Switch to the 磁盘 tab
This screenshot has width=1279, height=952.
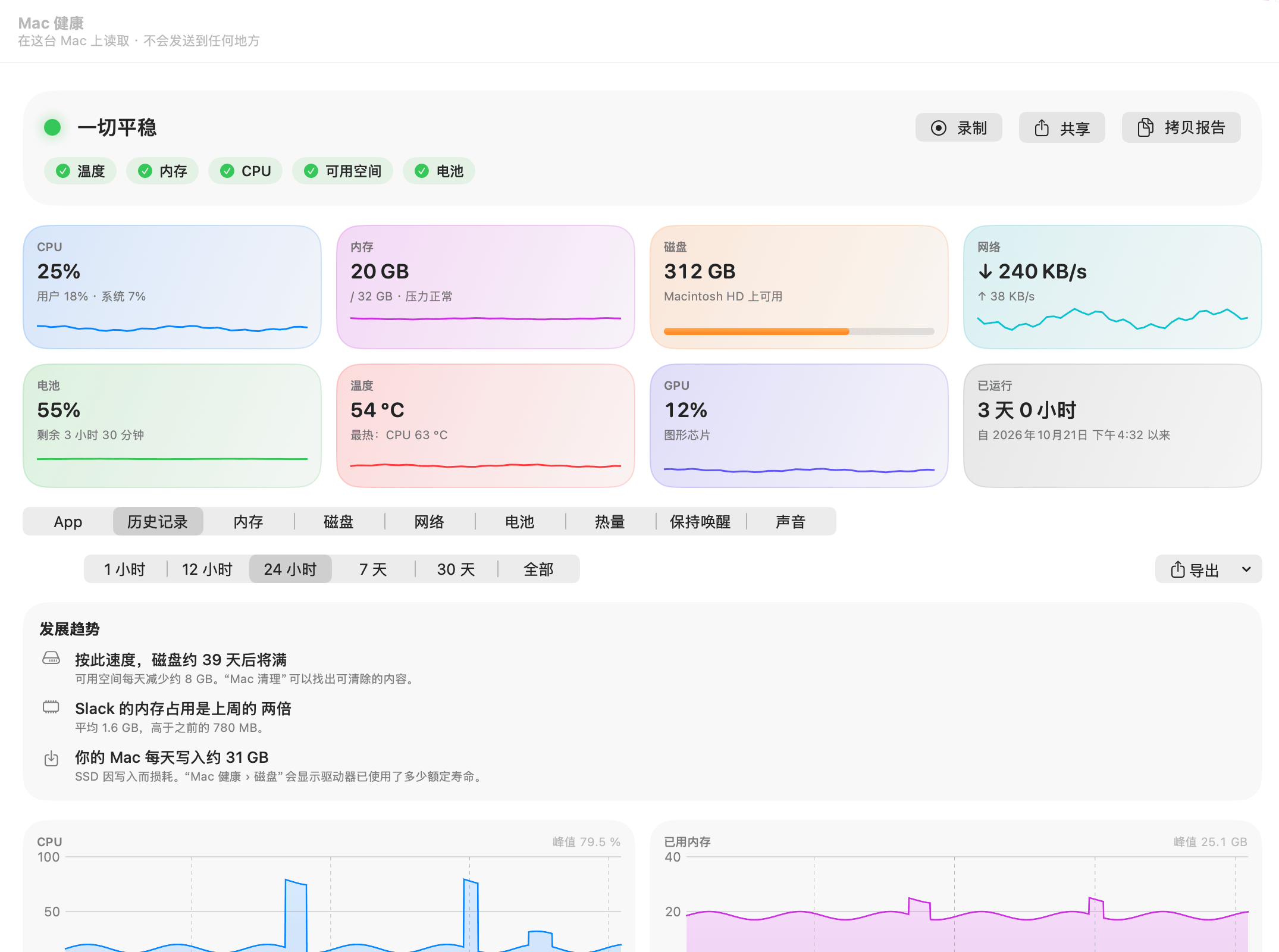[338, 522]
